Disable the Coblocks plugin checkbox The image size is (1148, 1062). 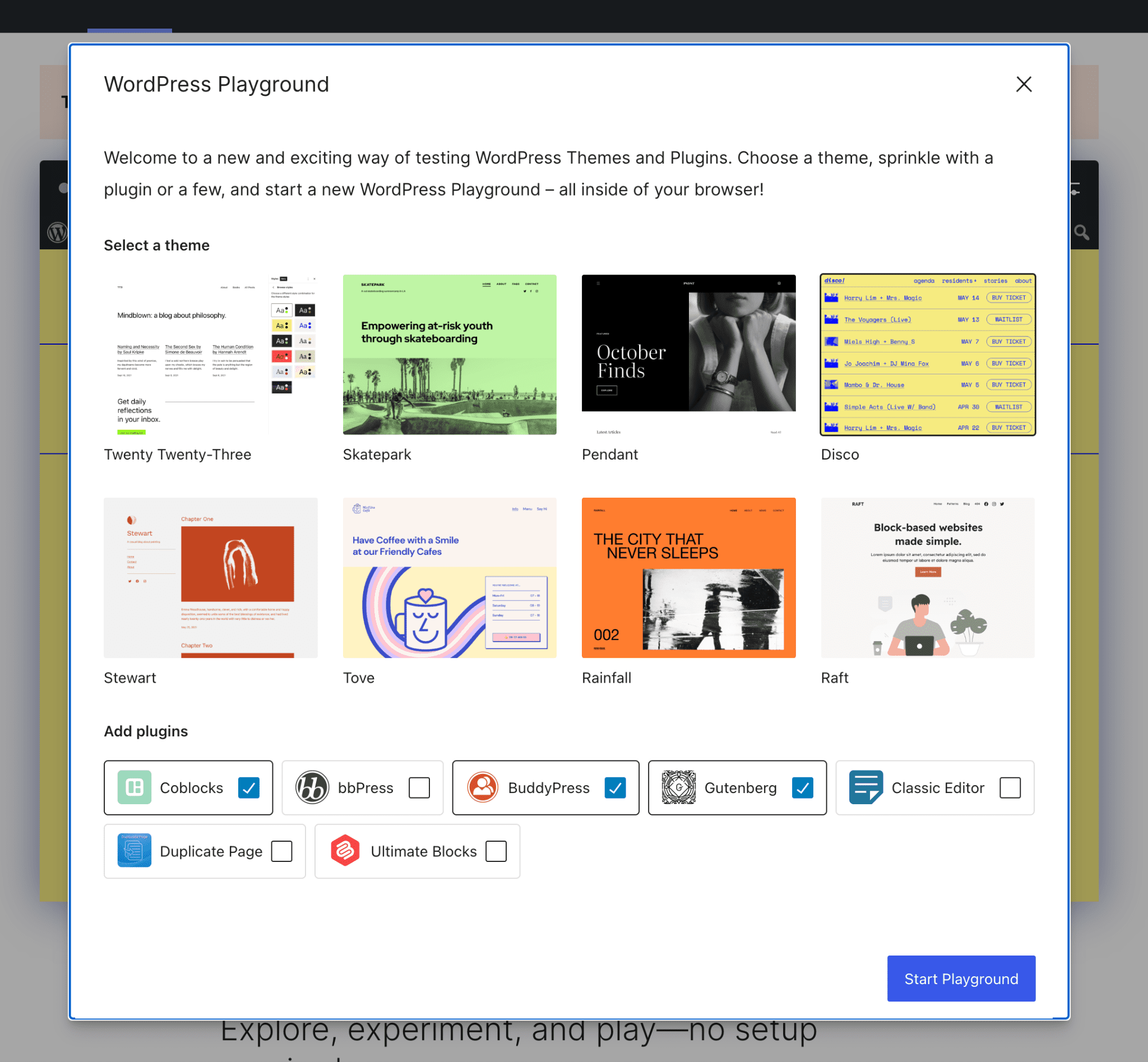[x=249, y=787]
